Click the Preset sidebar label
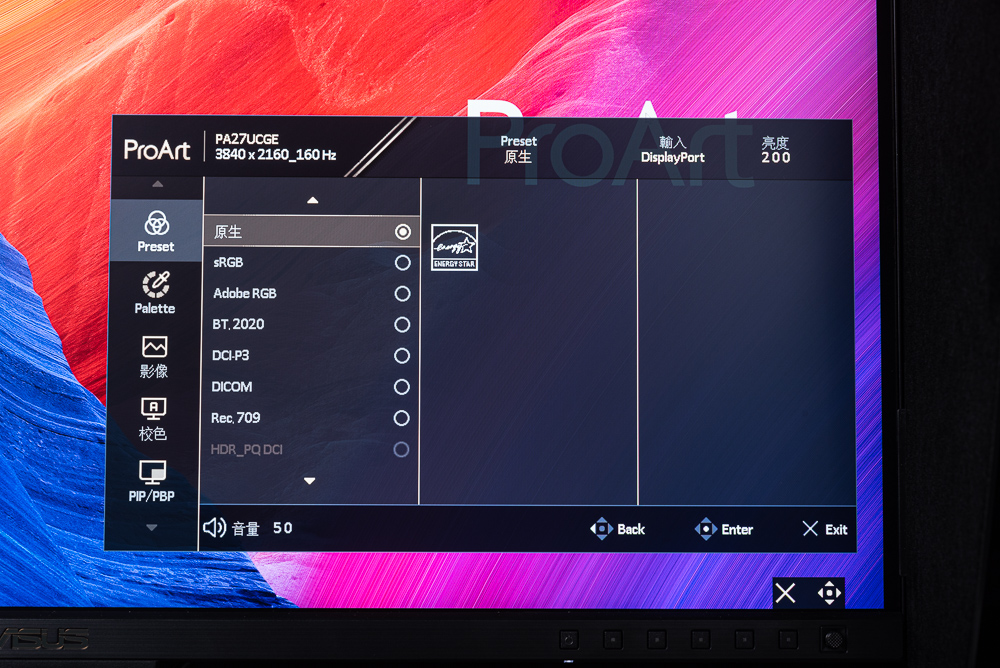The image size is (1000, 668). [x=156, y=246]
